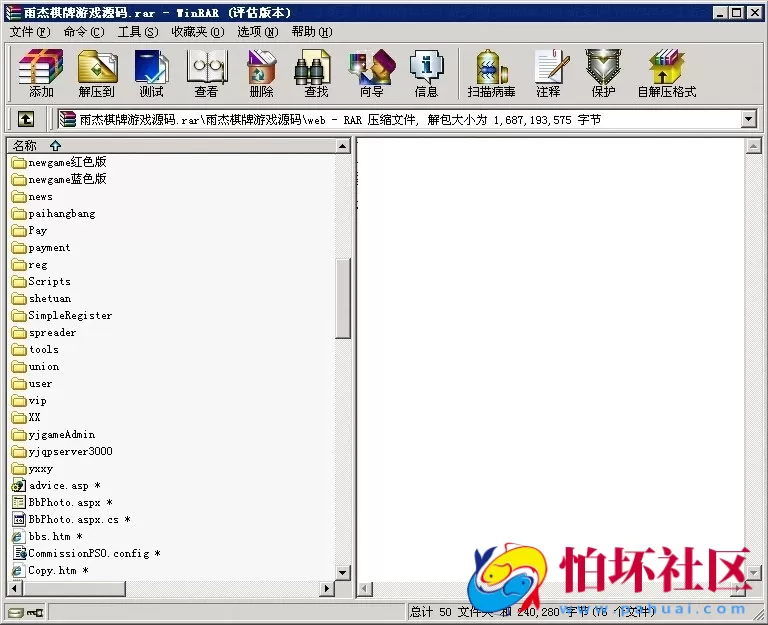
Task: Select the CommissionPSO.config file
Action: [x=88, y=553]
